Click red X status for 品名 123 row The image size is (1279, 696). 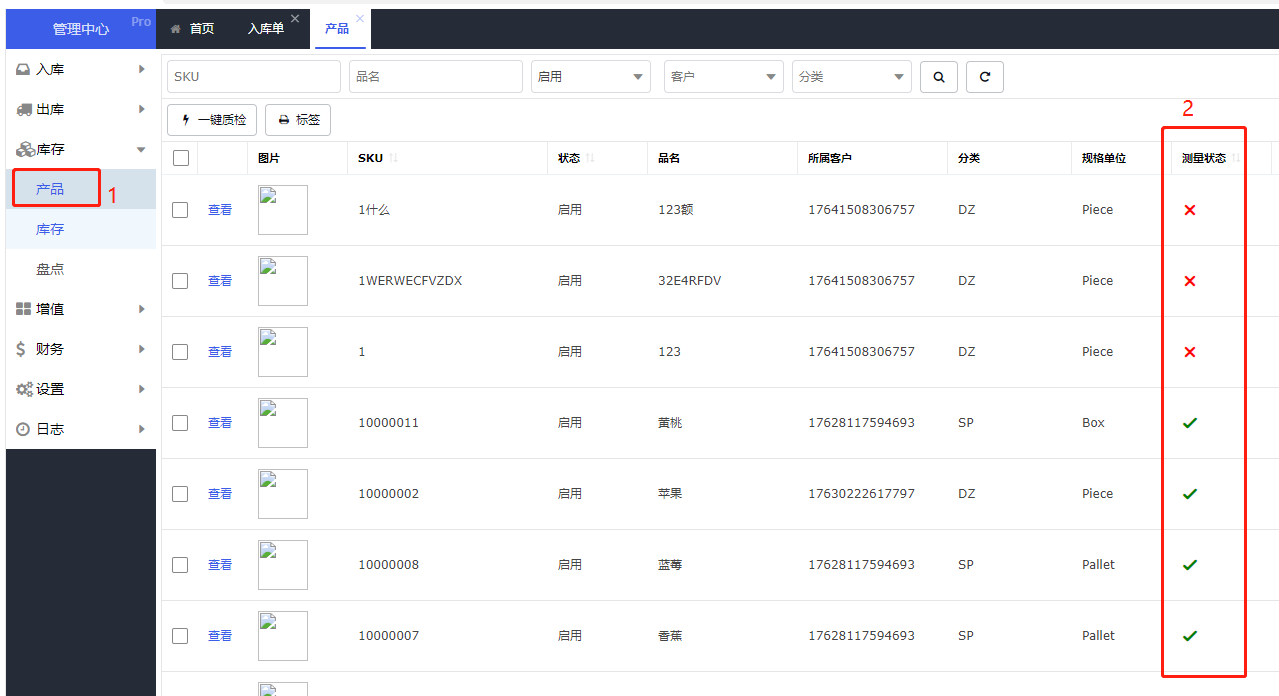[1190, 352]
